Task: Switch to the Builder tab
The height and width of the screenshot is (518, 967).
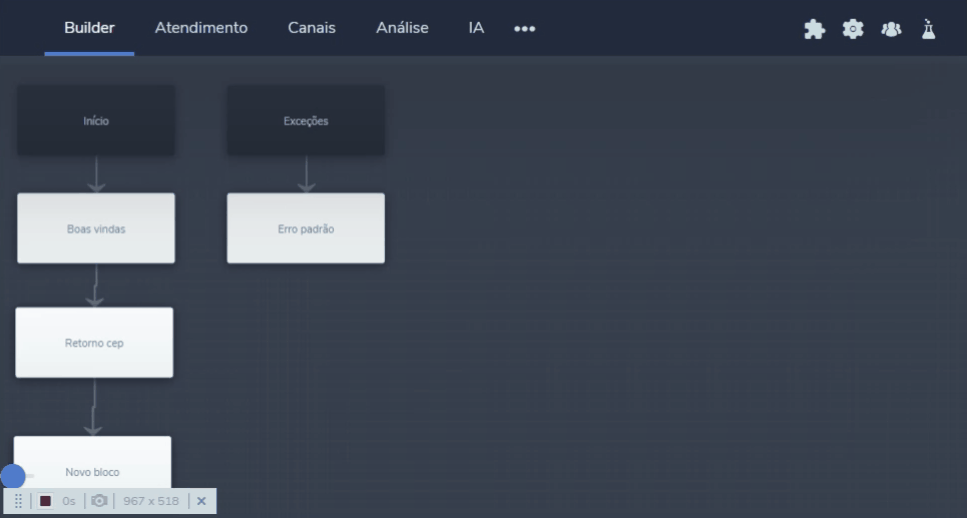Action: click(89, 28)
